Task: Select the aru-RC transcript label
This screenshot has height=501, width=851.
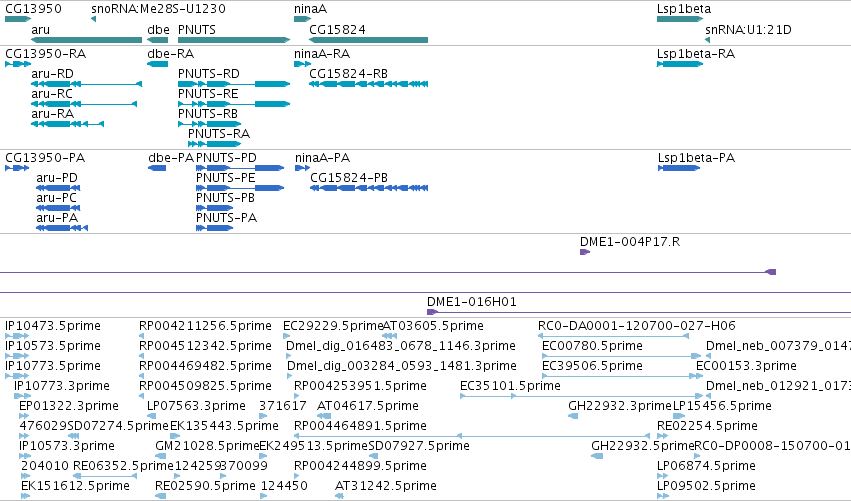Action: point(52,93)
